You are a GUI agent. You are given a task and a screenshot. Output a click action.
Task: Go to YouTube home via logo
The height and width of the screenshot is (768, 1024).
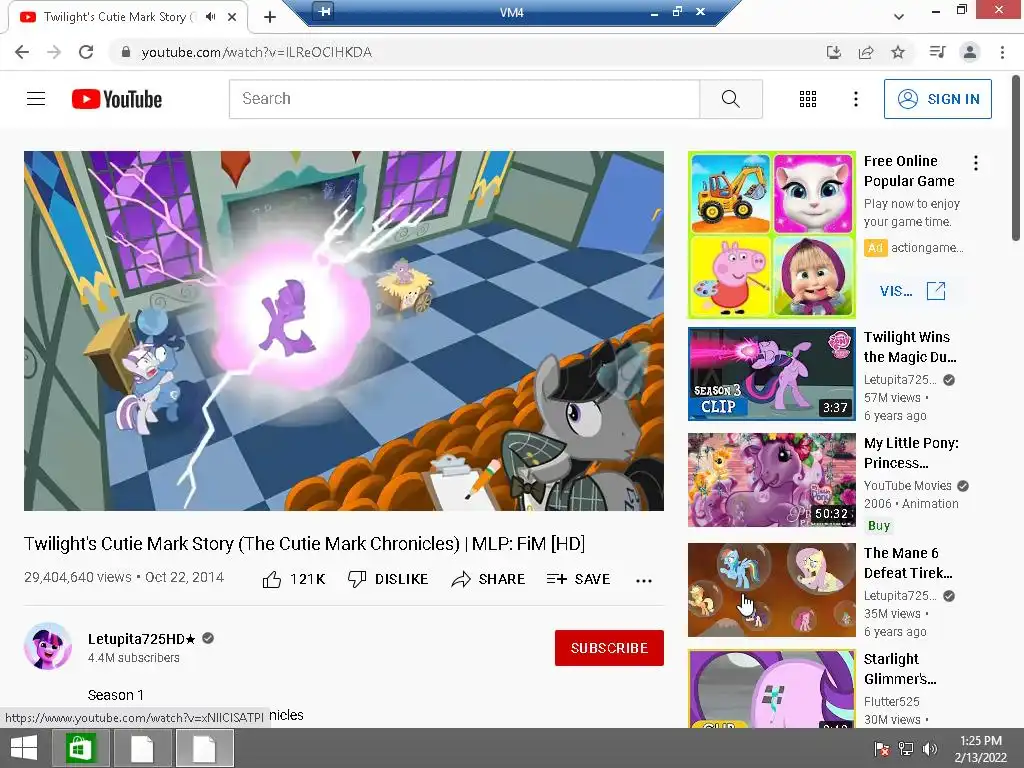click(x=117, y=99)
